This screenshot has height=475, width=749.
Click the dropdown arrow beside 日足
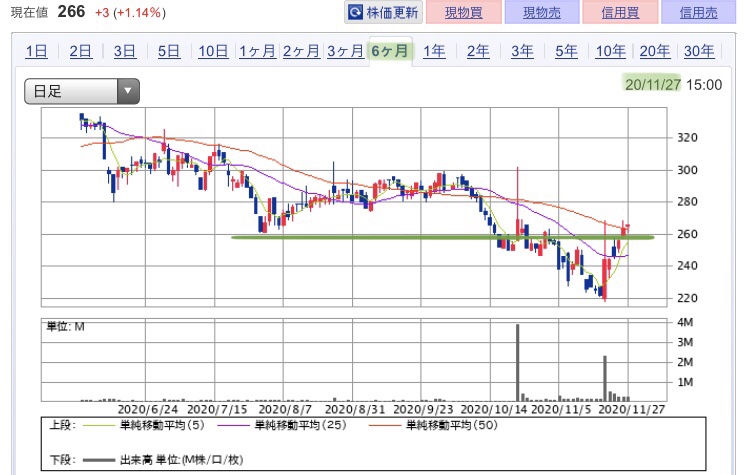point(128,91)
